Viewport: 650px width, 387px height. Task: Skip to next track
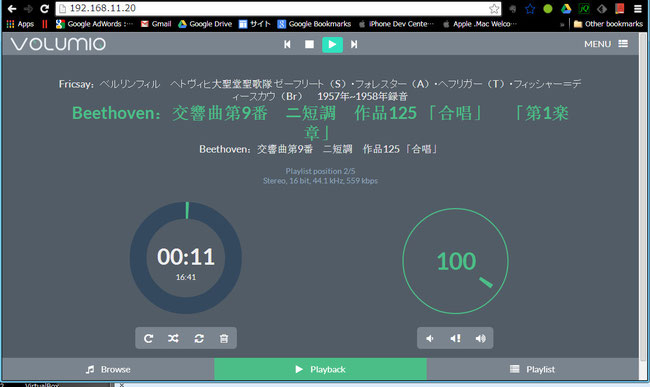354,44
